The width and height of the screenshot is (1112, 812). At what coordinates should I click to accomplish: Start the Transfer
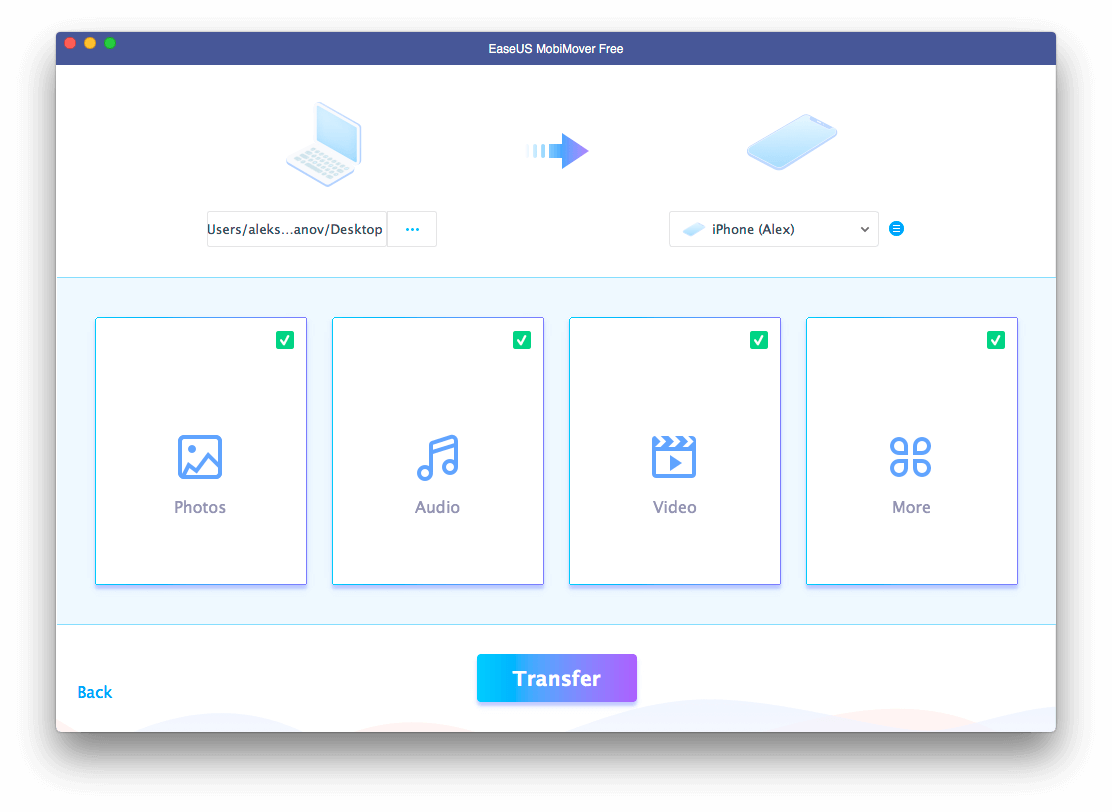point(557,678)
